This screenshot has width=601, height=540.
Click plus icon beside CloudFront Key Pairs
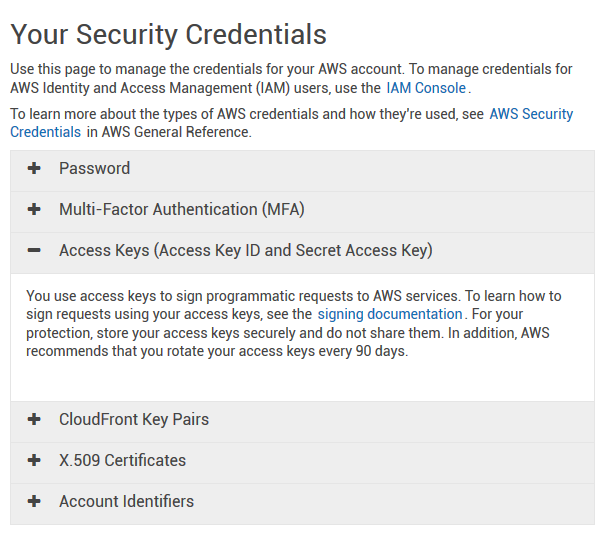(34, 420)
